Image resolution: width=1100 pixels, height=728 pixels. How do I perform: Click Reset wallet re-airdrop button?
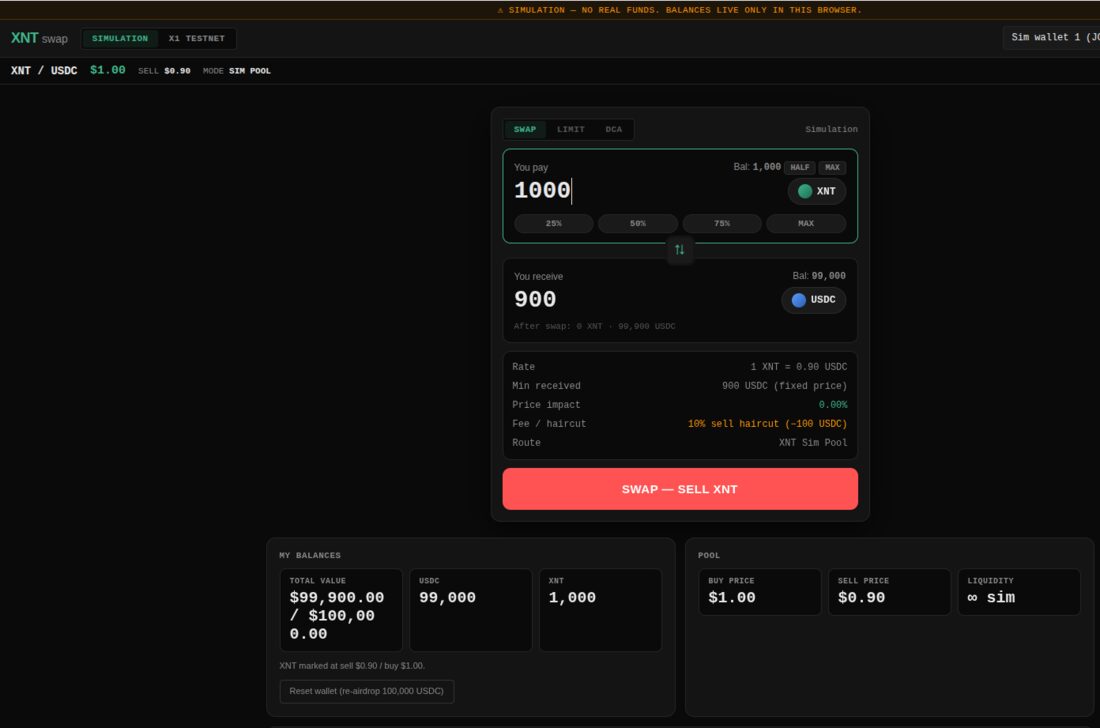tap(366, 691)
